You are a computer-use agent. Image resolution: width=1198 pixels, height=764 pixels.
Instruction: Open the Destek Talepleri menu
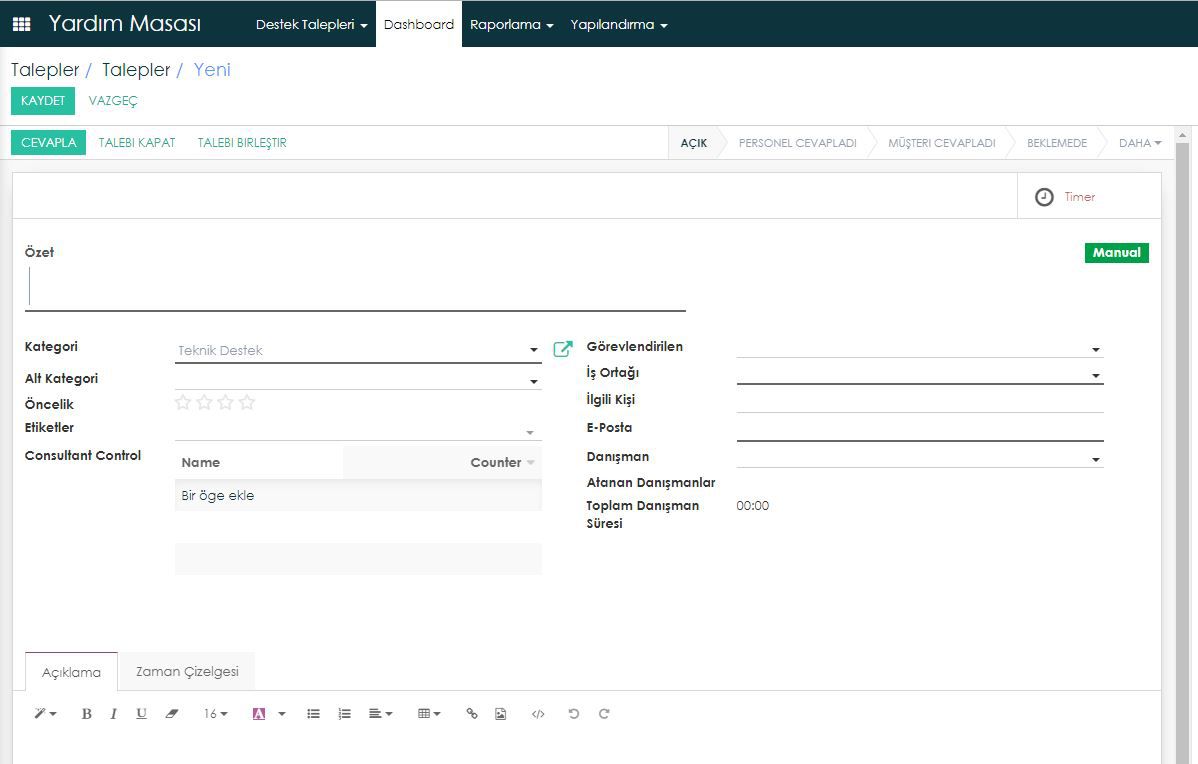(312, 24)
